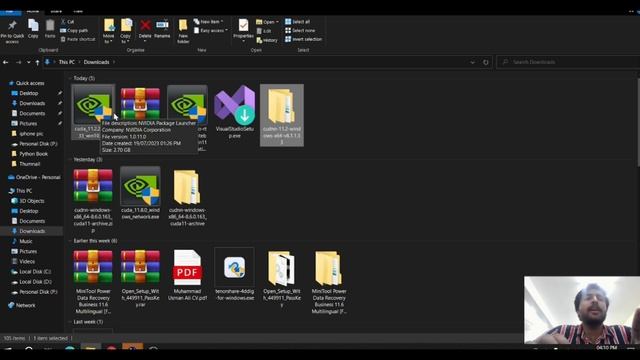Screen dimensions: 640x360
Task: Click the Up one level arrow
Action: click(38, 62)
